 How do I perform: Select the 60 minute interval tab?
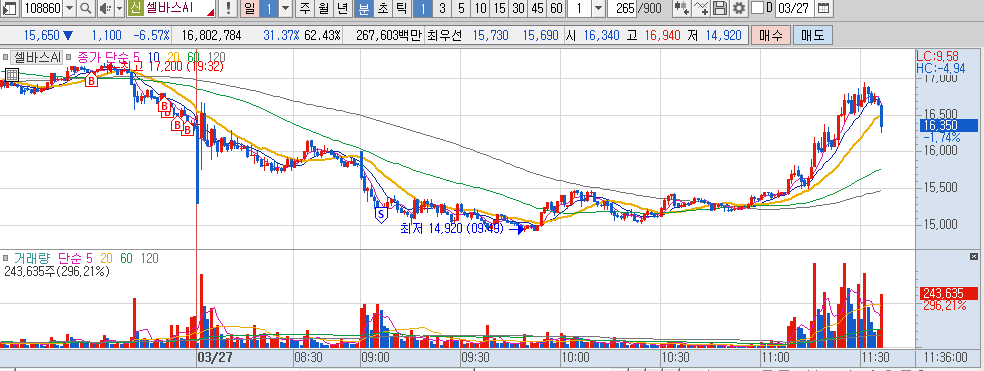coord(556,9)
